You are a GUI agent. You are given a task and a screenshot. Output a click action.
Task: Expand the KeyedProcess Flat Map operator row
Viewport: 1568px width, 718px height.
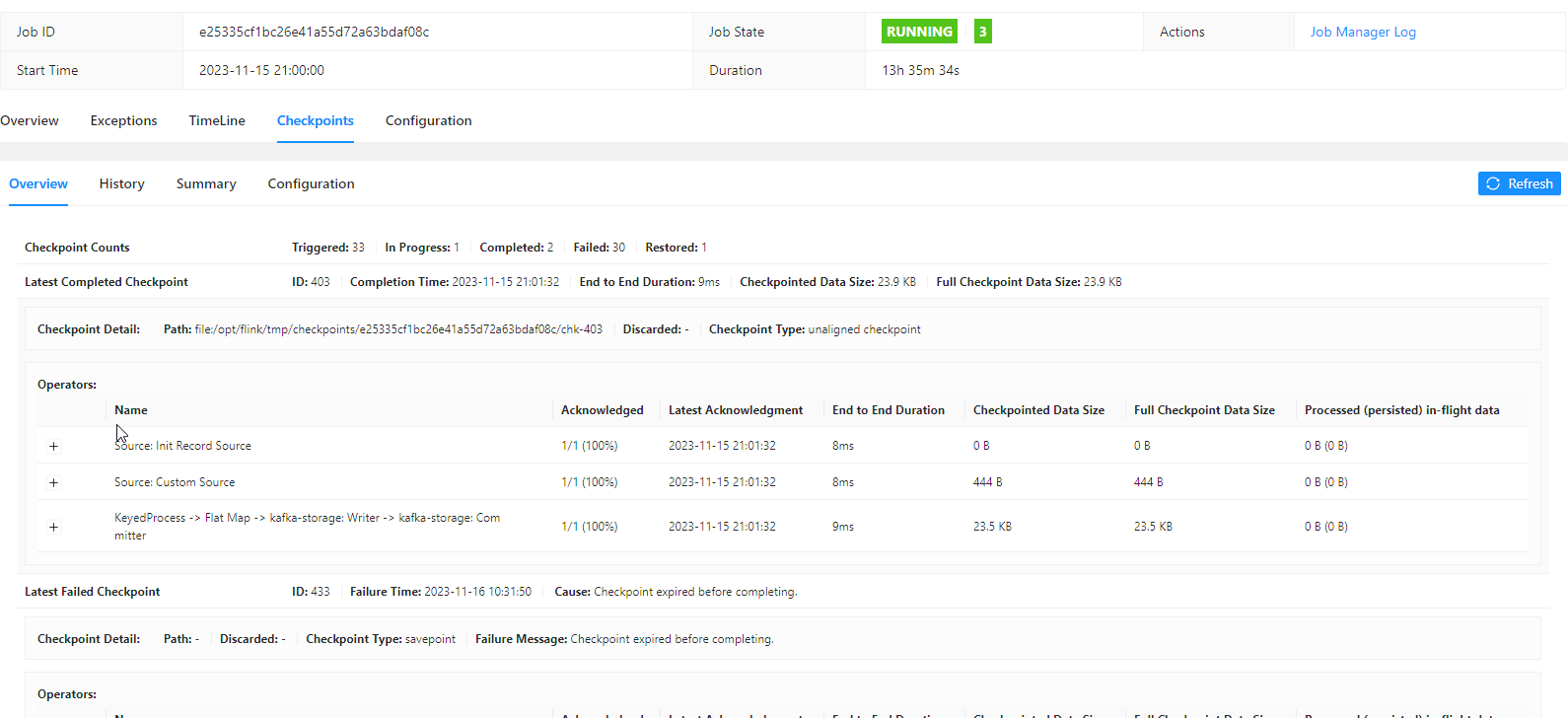[x=53, y=527]
